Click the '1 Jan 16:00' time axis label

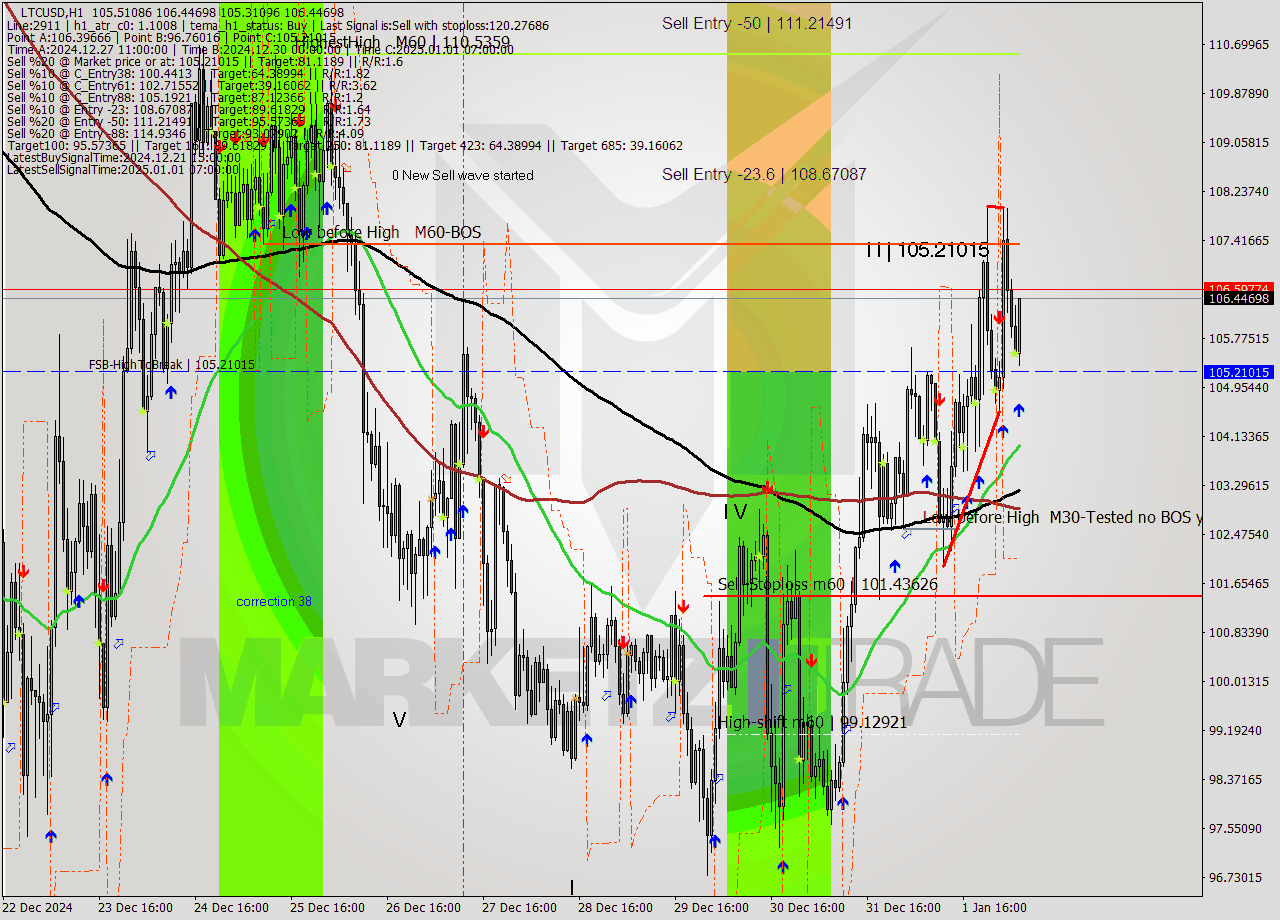(995, 908)
